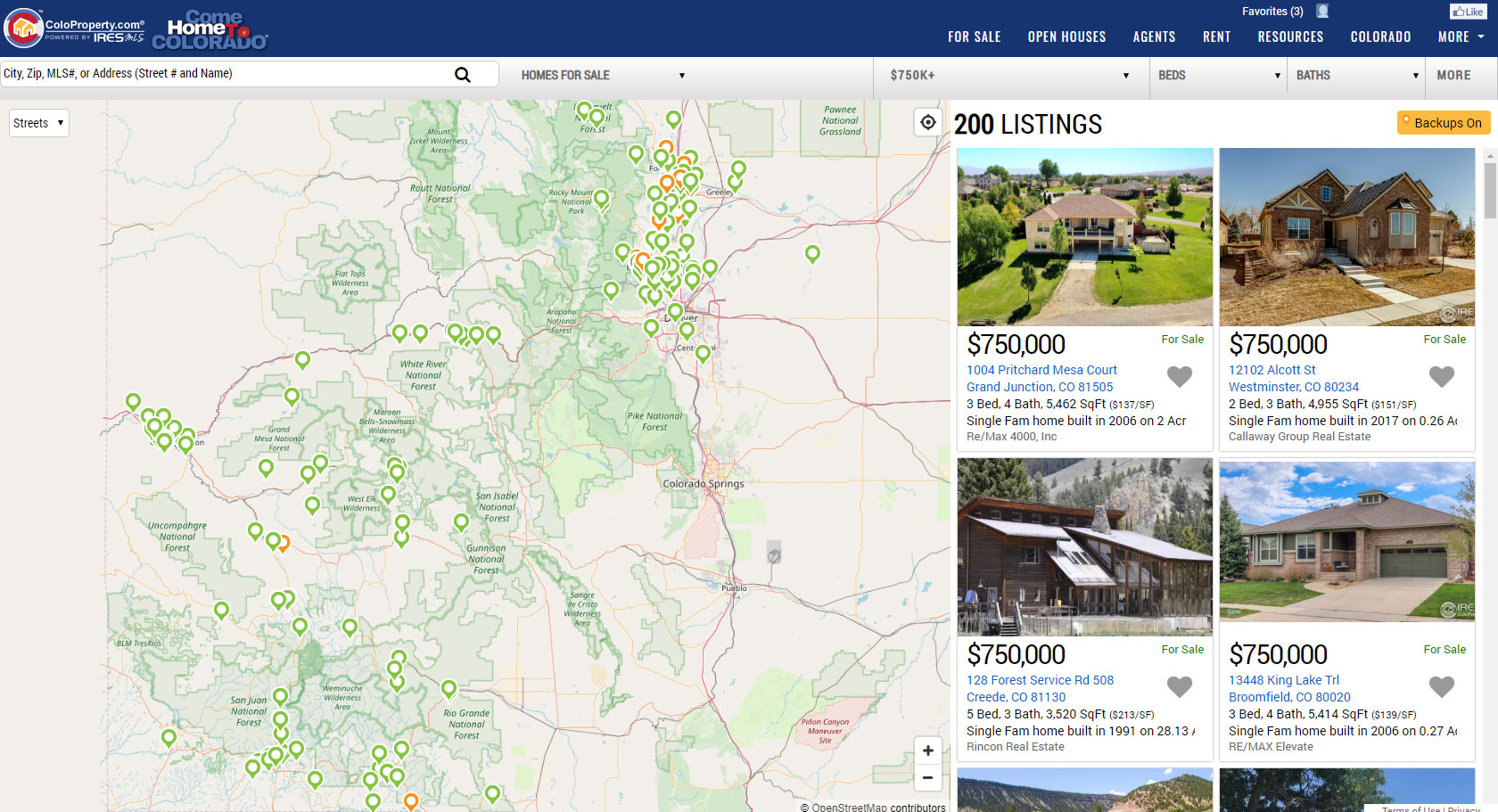Select the RENT menu item
This screenshot has width=1498, height=812.
coord(1216,37)
